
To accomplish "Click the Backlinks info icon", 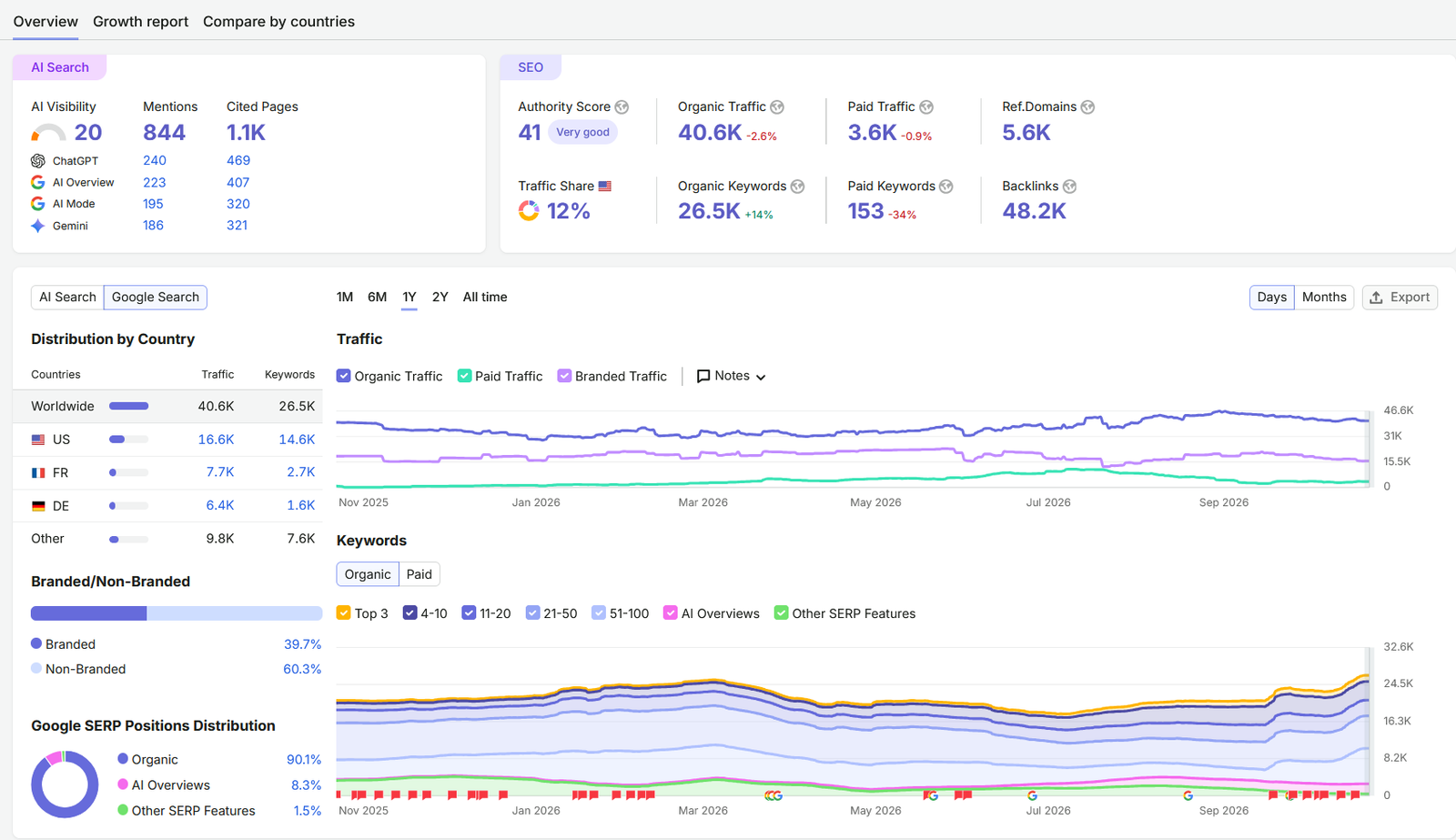I will click(x=1069, y=186).
